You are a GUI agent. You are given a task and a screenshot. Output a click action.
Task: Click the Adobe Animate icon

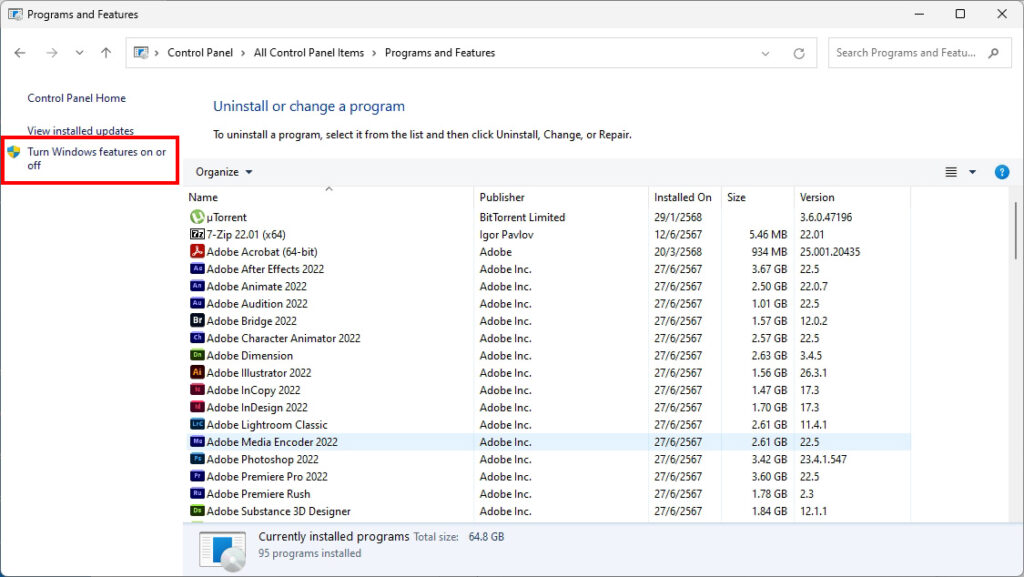197,286
